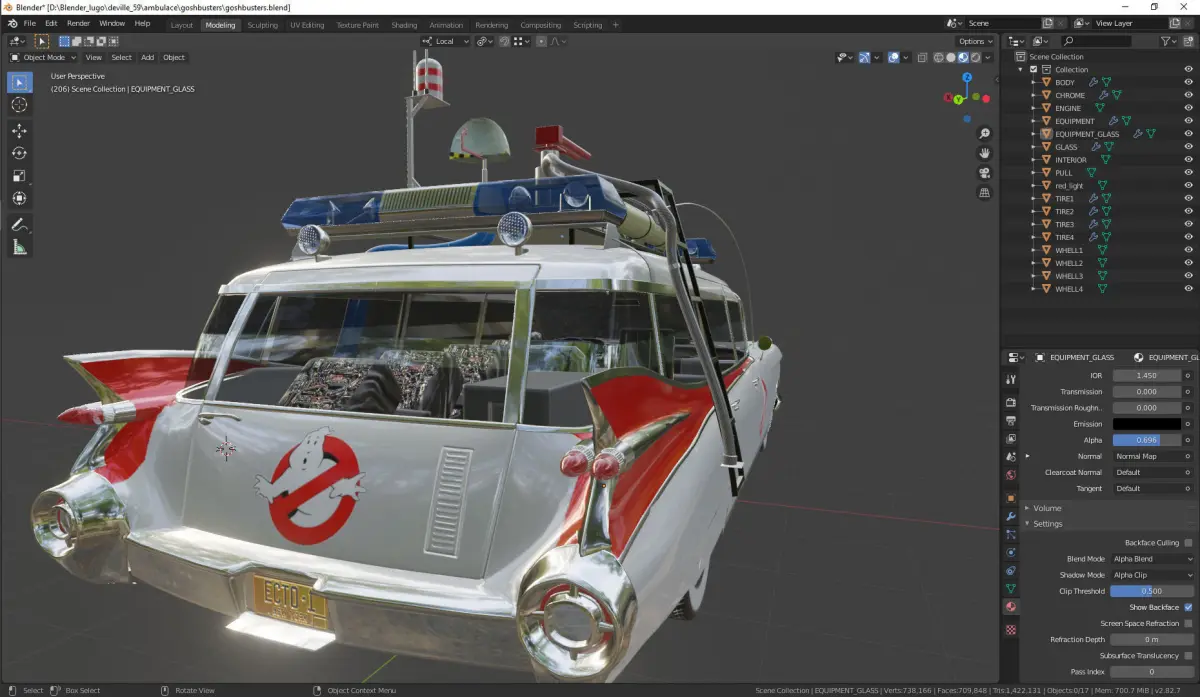This screenshot has height=697, width=1200.
Task: Collapse the Collection tree node
Action: point(1021,69)
